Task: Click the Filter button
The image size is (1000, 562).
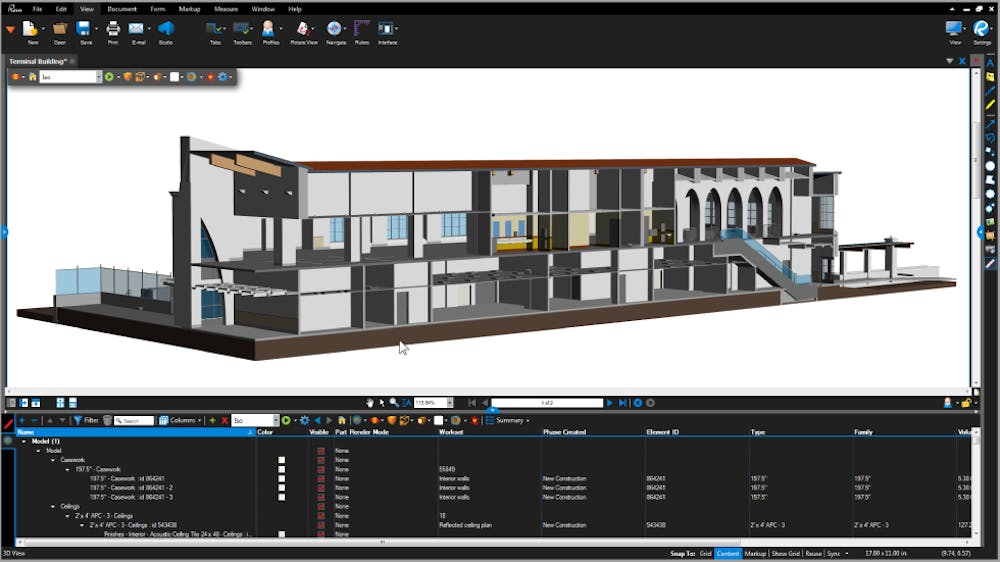Action: [x=85, y=420]
